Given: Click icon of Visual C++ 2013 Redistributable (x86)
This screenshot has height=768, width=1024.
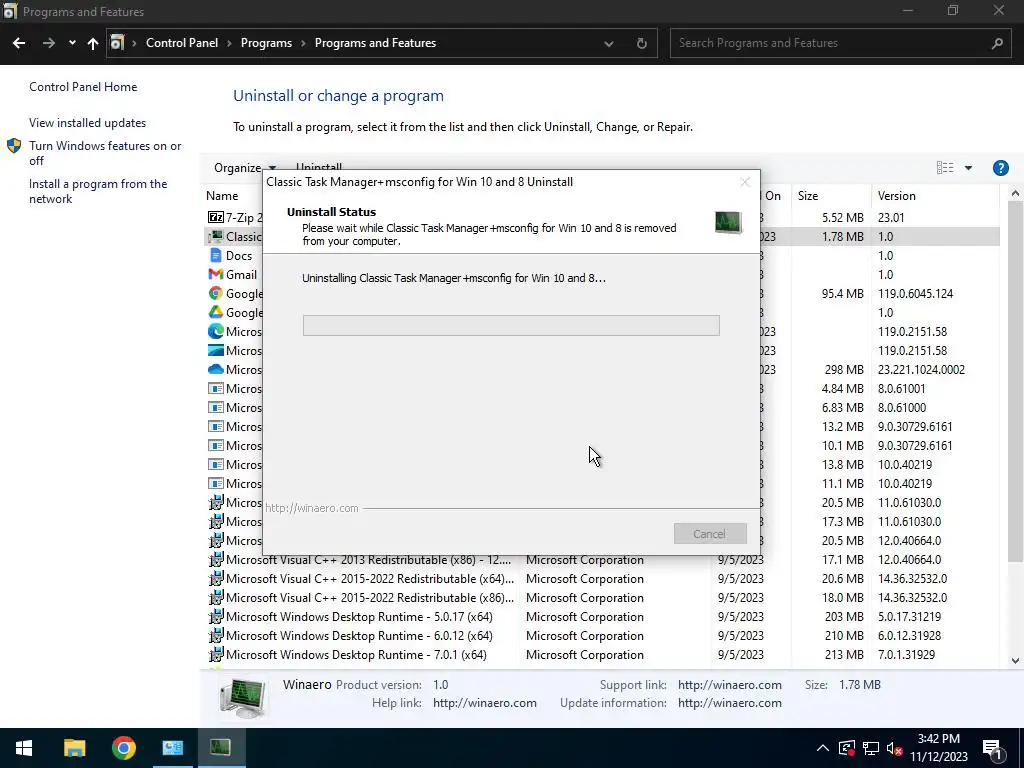Looking at the screenshot, I should [x=216, y=560].
